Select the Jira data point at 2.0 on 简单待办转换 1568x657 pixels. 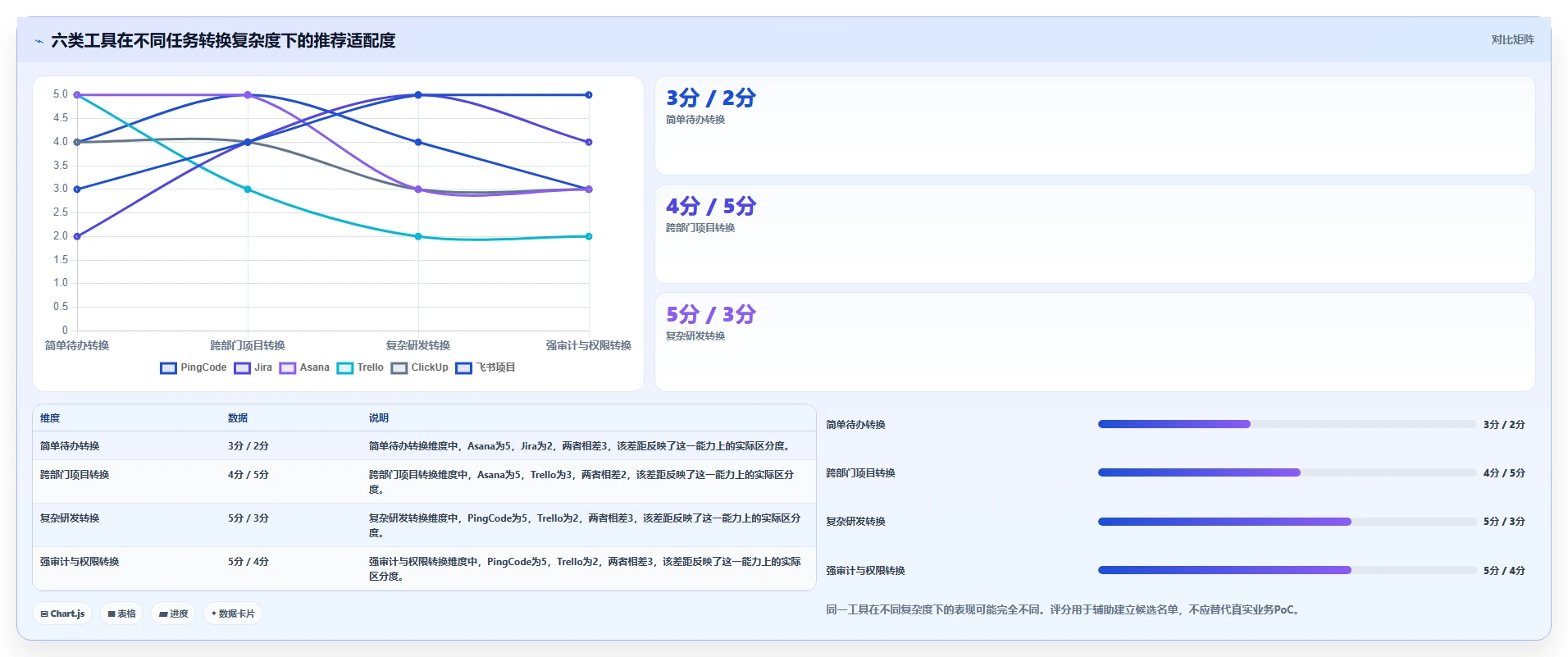(77, 236)
